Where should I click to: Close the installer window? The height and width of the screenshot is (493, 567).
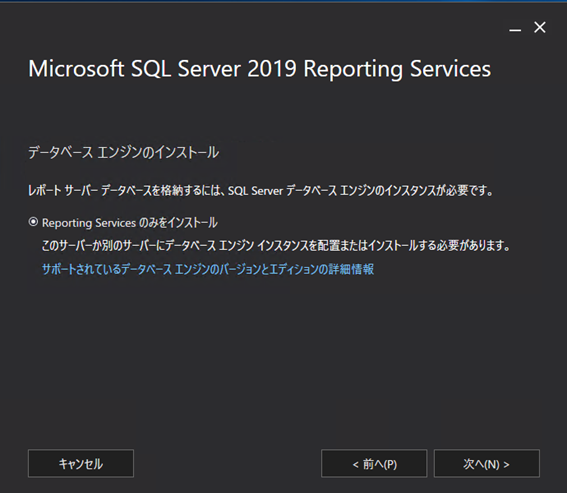coord(540,27)
